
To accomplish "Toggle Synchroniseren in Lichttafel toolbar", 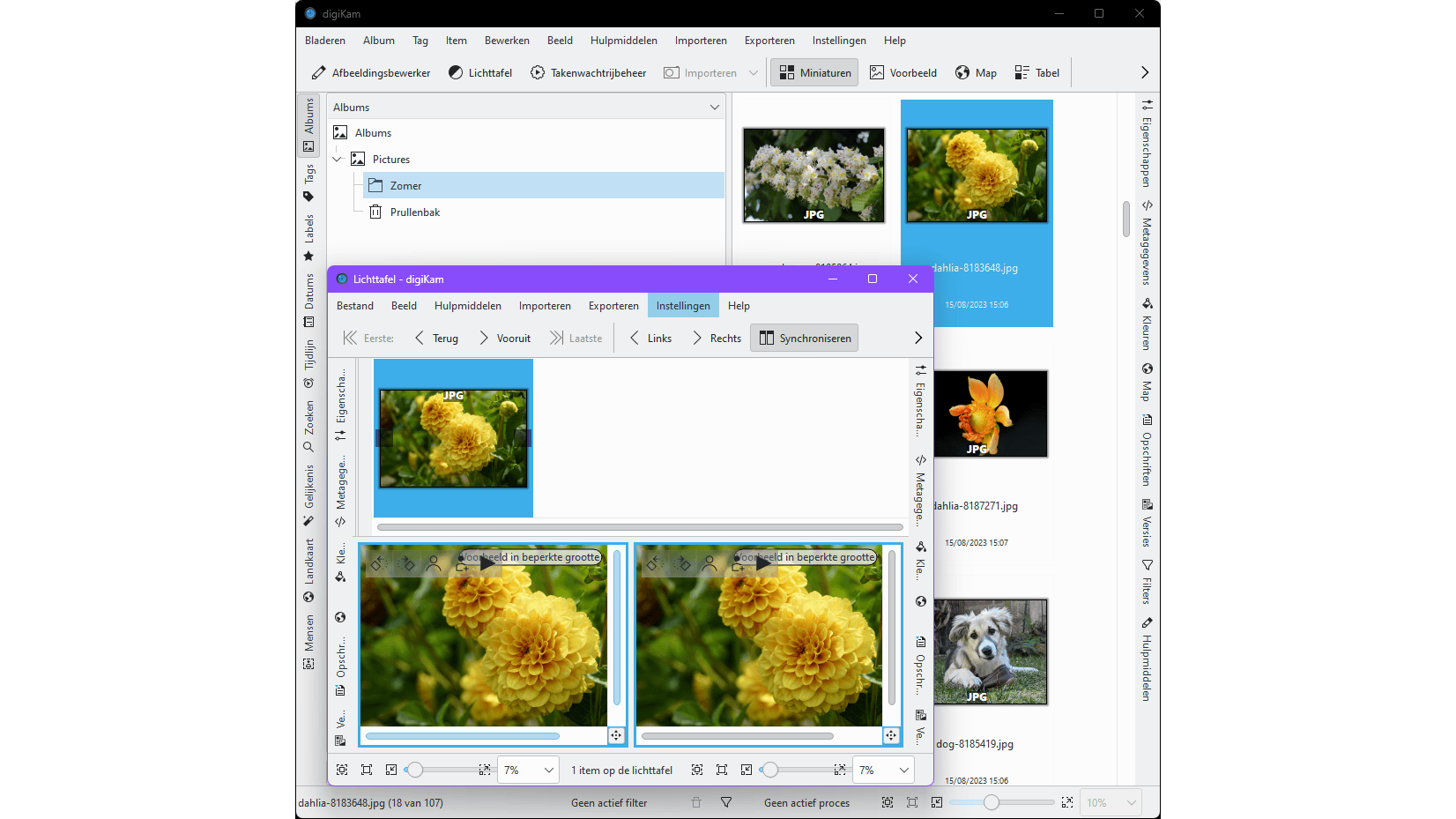I will pyautogui.click(x=805, y=339).
